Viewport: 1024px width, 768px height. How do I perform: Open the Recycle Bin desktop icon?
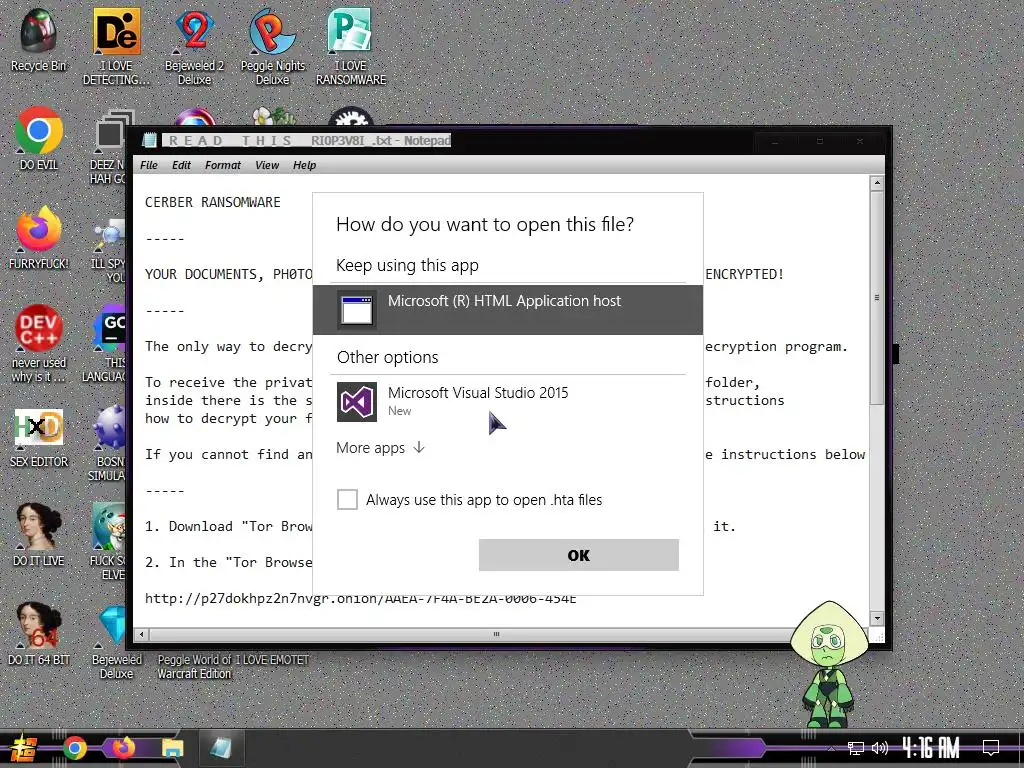click(39, 39)
